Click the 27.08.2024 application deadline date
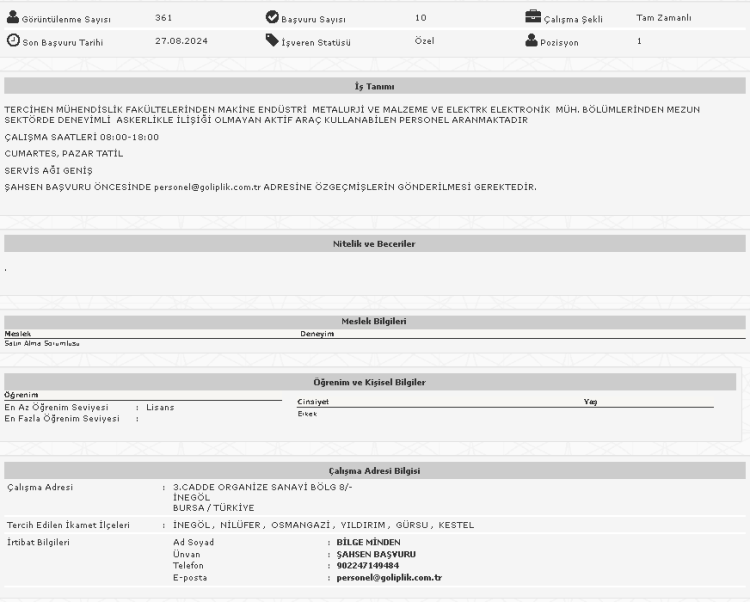750x602 pixels. [180, 42]
